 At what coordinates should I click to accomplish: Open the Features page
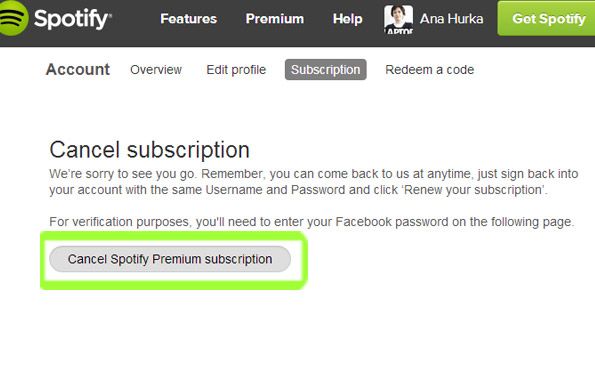[x=188, y=19]
